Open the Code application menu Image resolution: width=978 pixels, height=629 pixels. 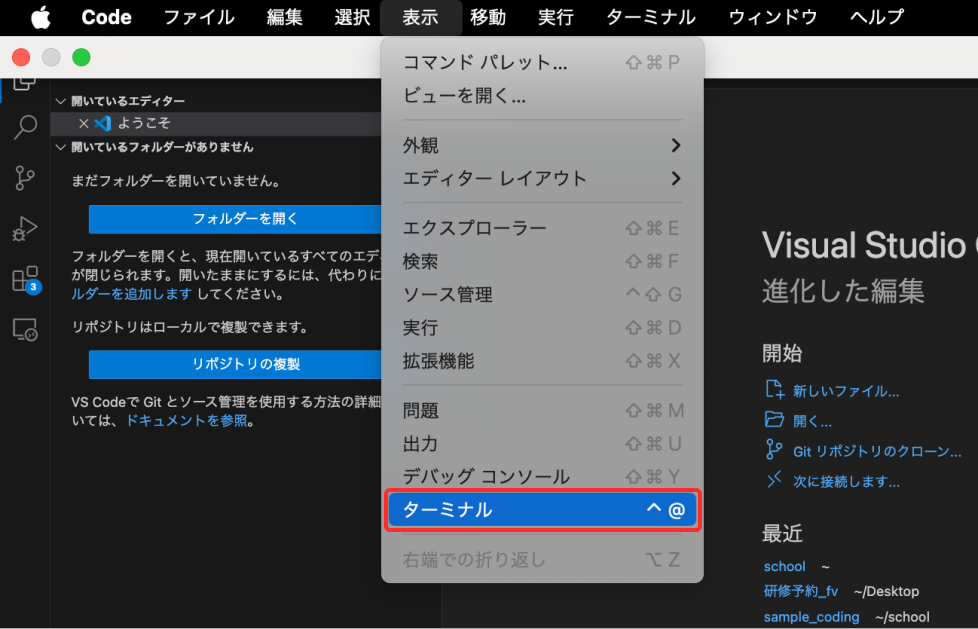[107, 17]
